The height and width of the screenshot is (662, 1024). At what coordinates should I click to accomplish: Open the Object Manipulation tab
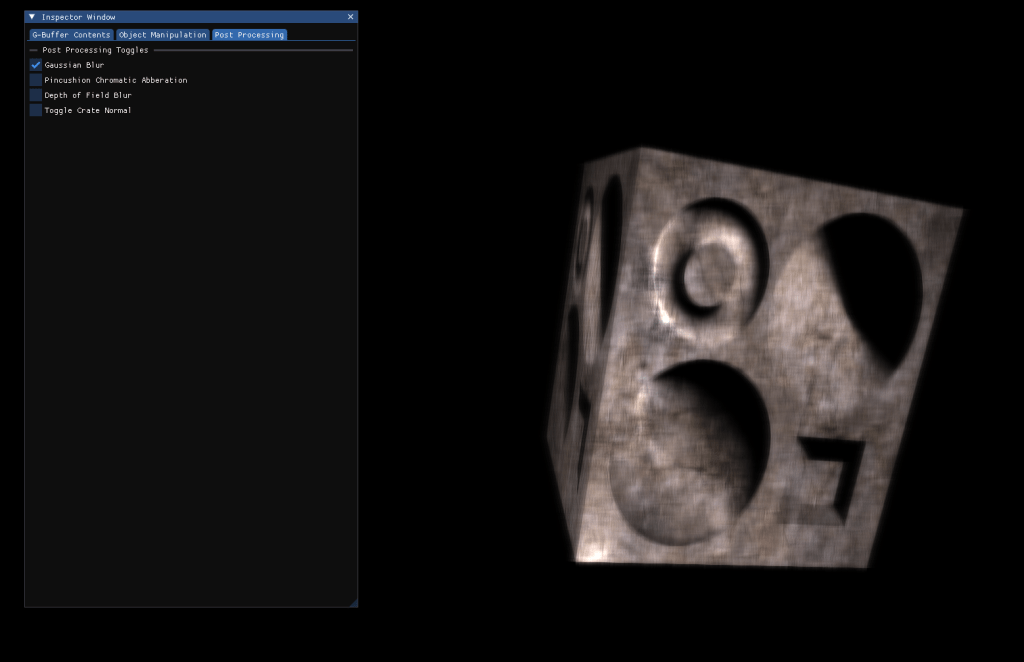point(163,35)
